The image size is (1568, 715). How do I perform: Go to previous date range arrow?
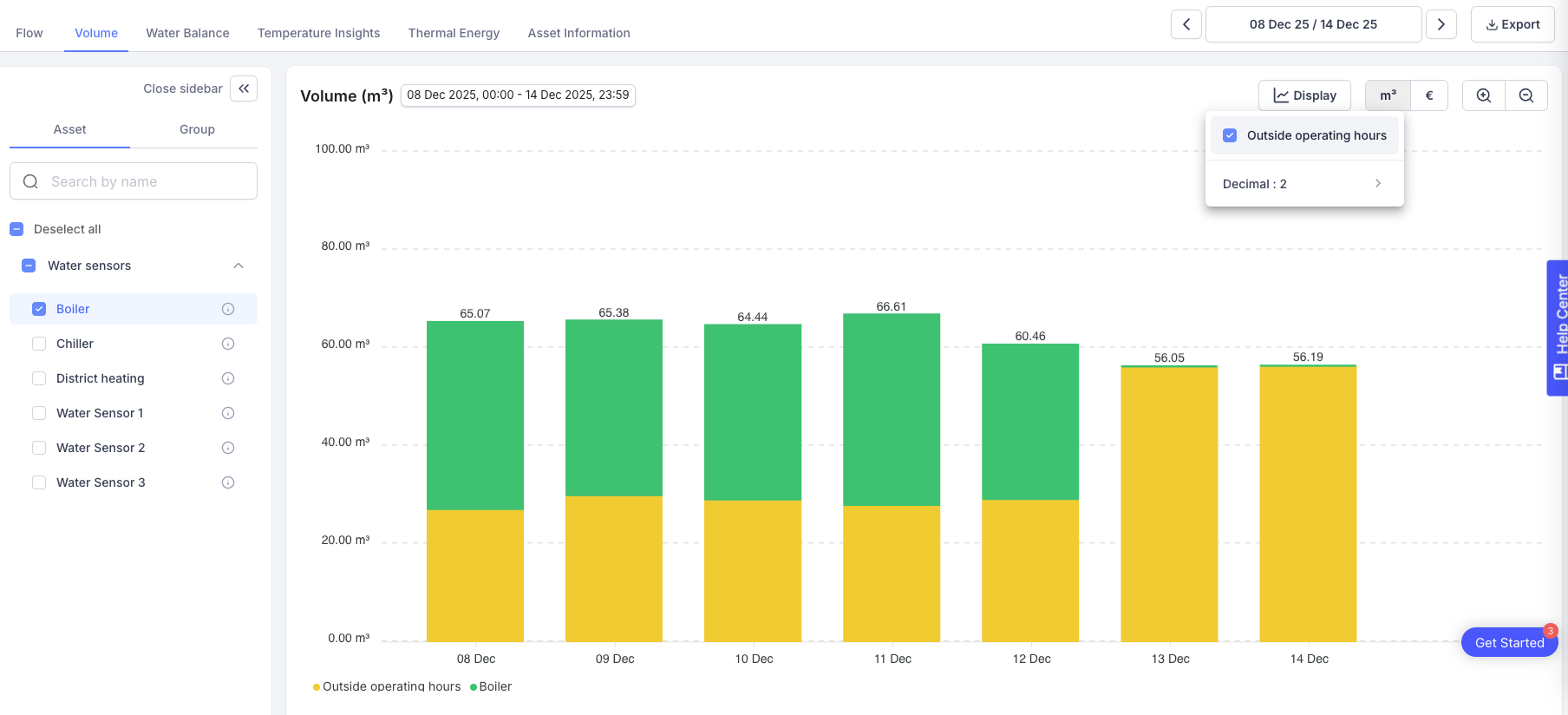(x=1186, y=24)
